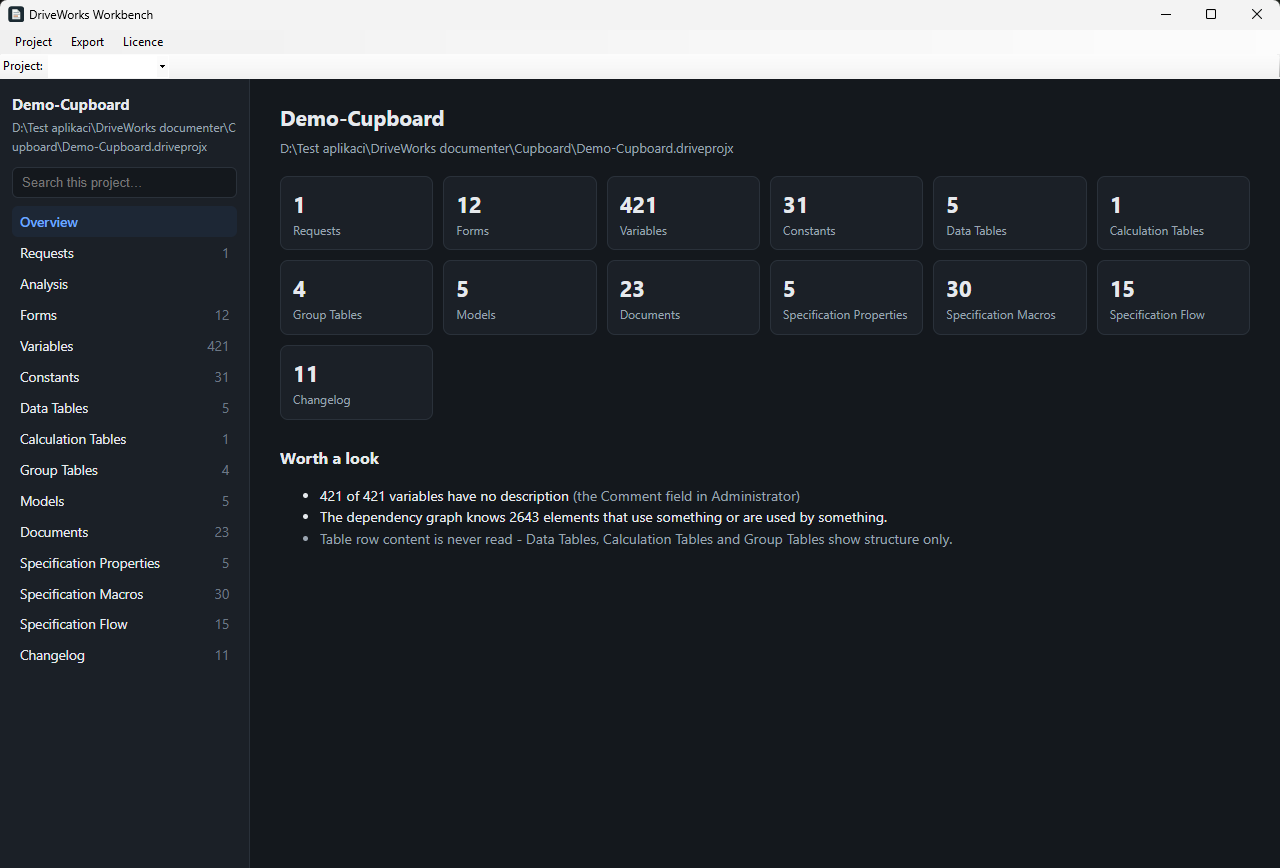Open the '1 Calculation Tables' overview card
The image size is (1280, 868).
coord(1173,213)
